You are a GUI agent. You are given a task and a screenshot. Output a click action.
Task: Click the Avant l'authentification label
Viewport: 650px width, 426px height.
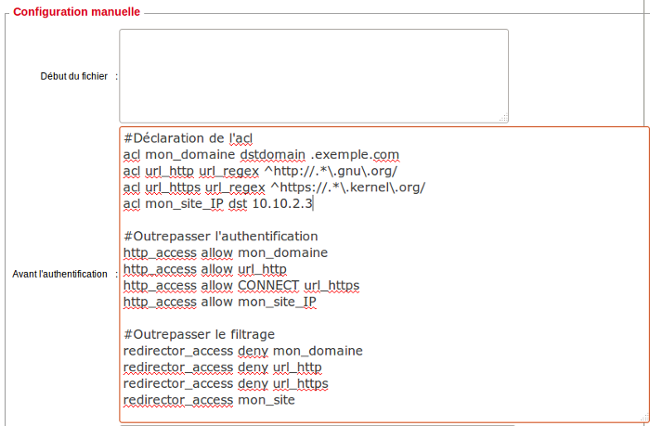59,274
